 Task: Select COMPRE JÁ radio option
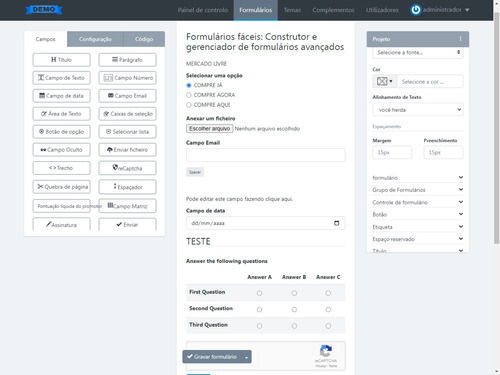click(x=189, y=85)
